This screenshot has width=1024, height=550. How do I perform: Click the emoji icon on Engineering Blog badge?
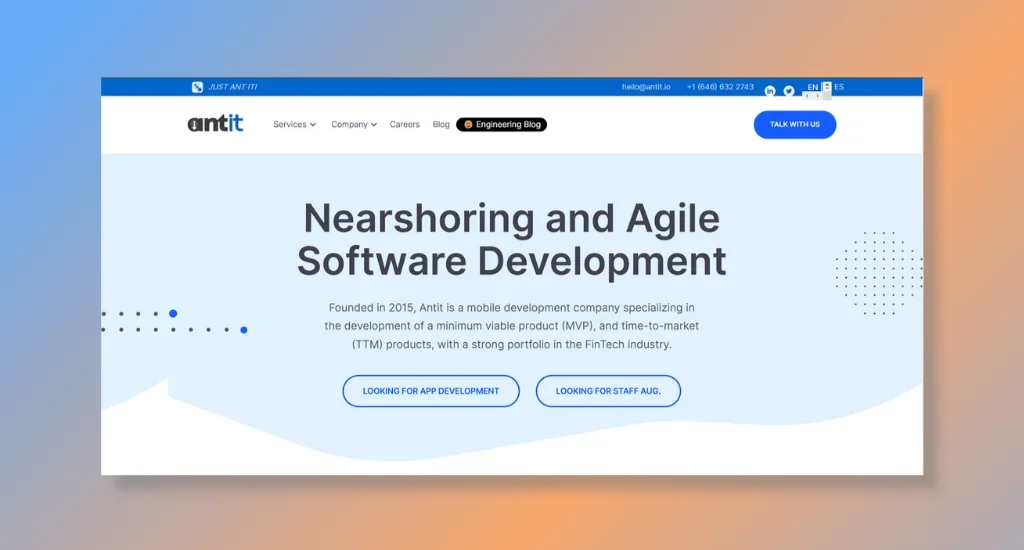(468, 125)
